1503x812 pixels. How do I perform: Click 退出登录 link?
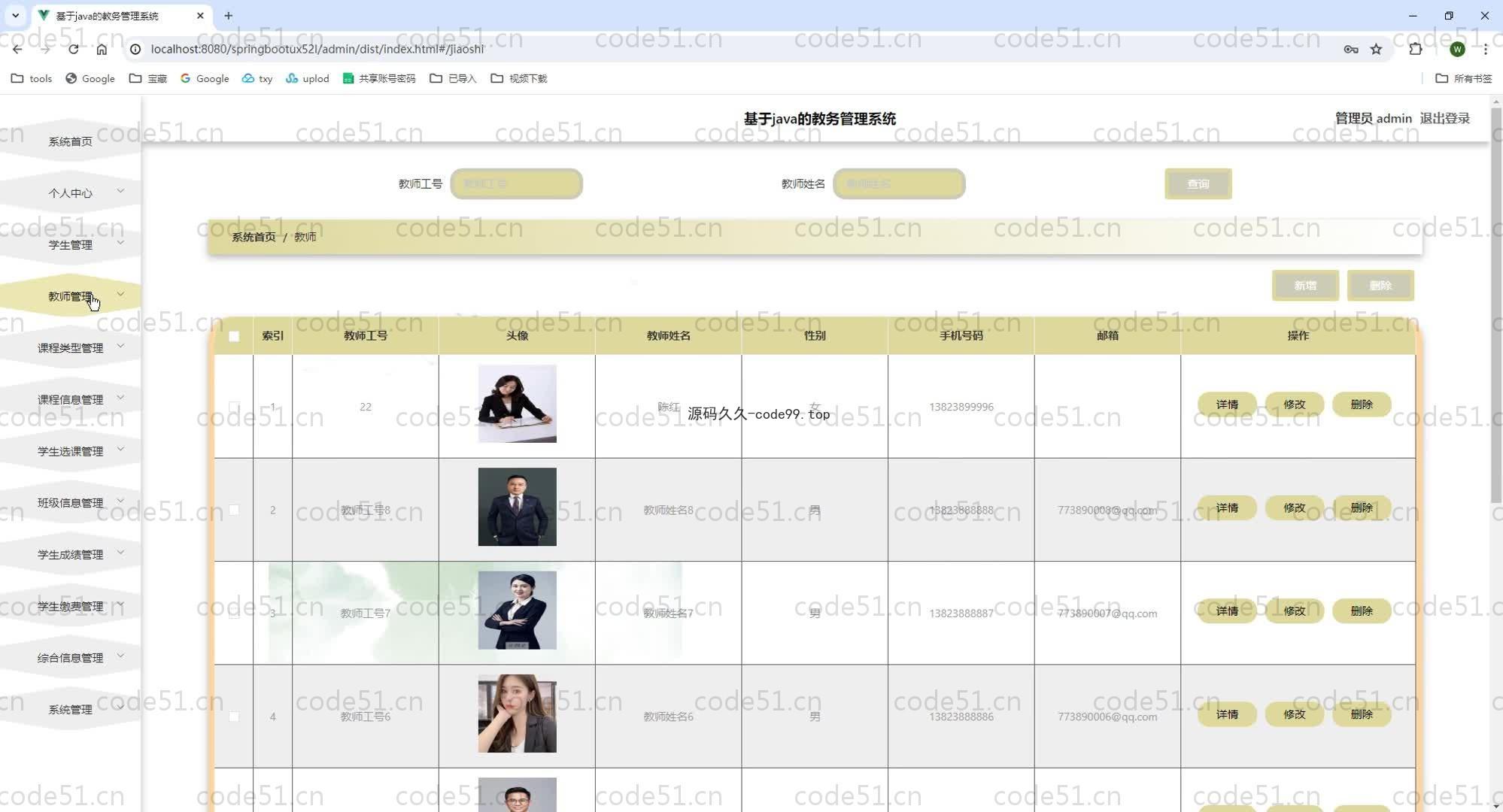click(x=1444, y=118)
